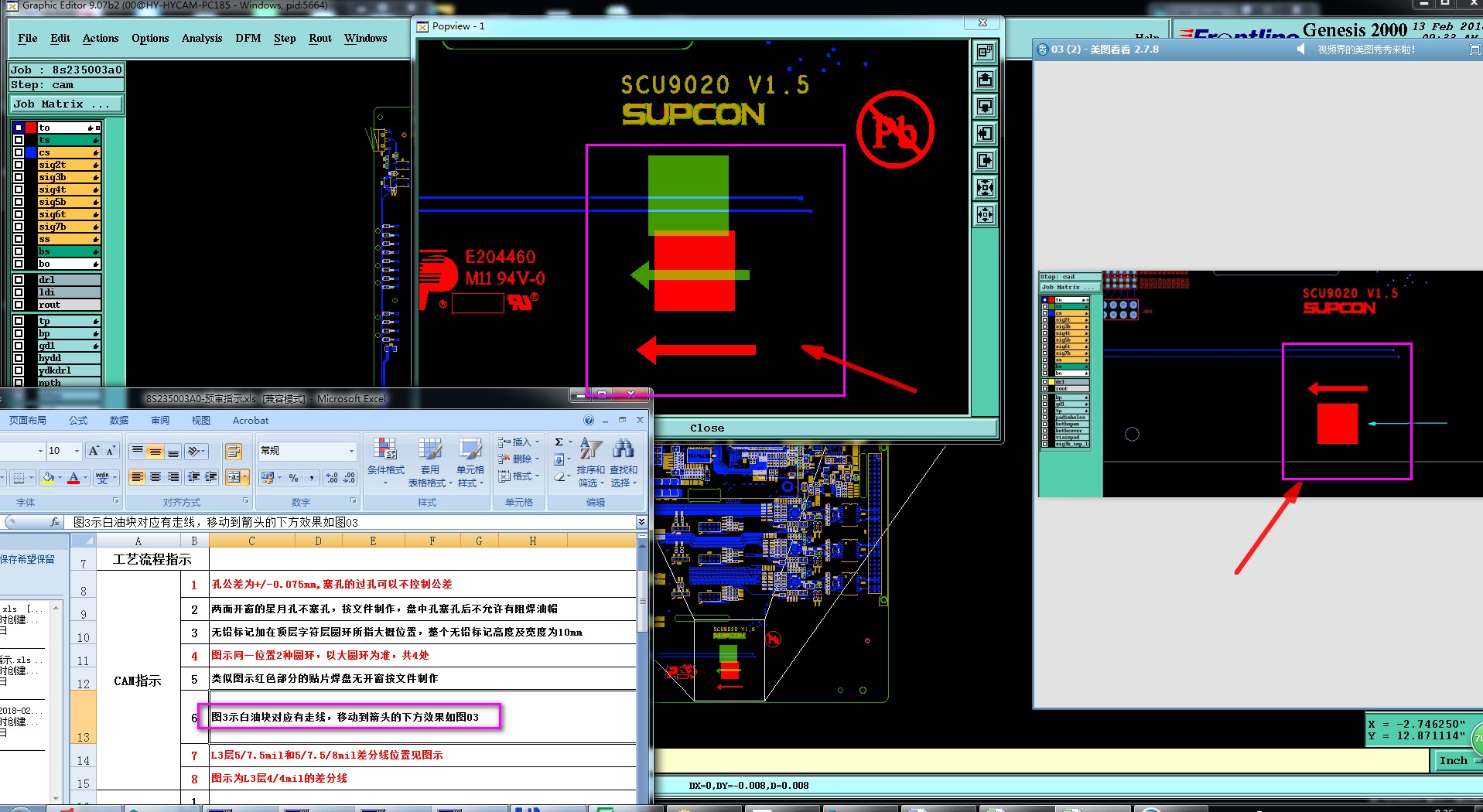
Task: Select Excel cell with '类似图示红色部分的贴片焊盘无开窗按文件制作'
Action: [422, 678]
